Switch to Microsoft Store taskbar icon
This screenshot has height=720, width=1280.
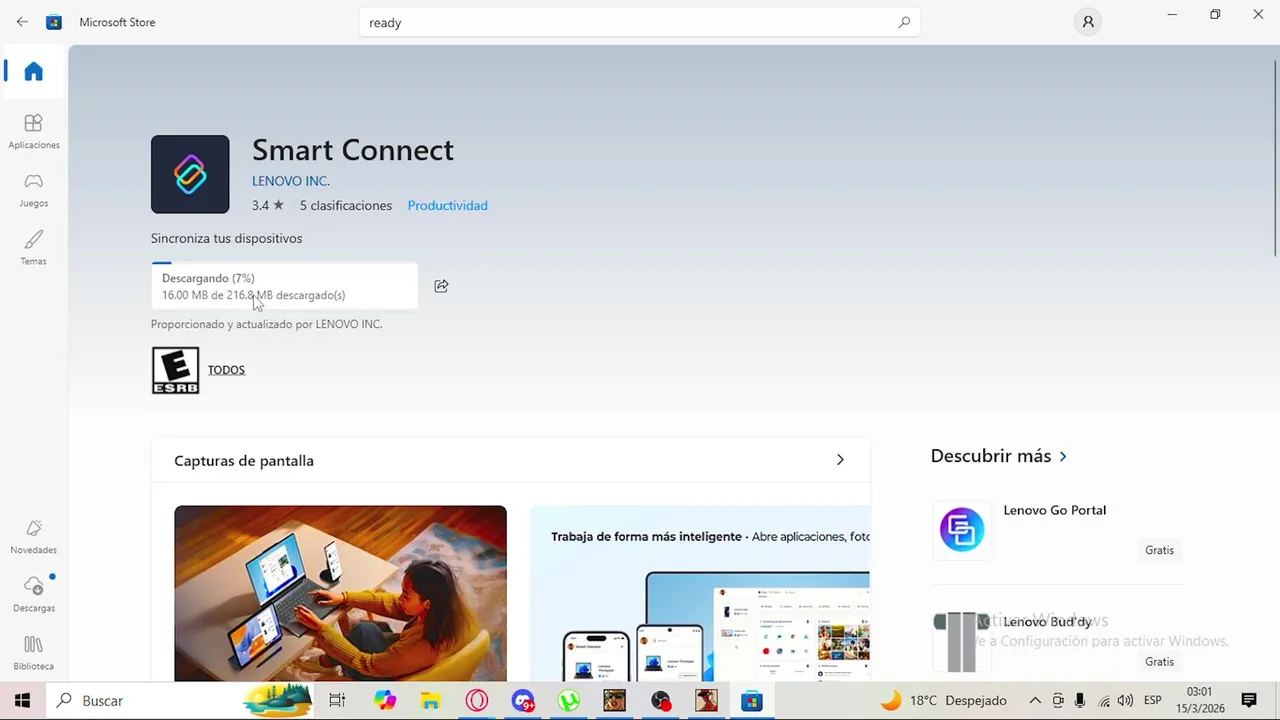(752, 700)
